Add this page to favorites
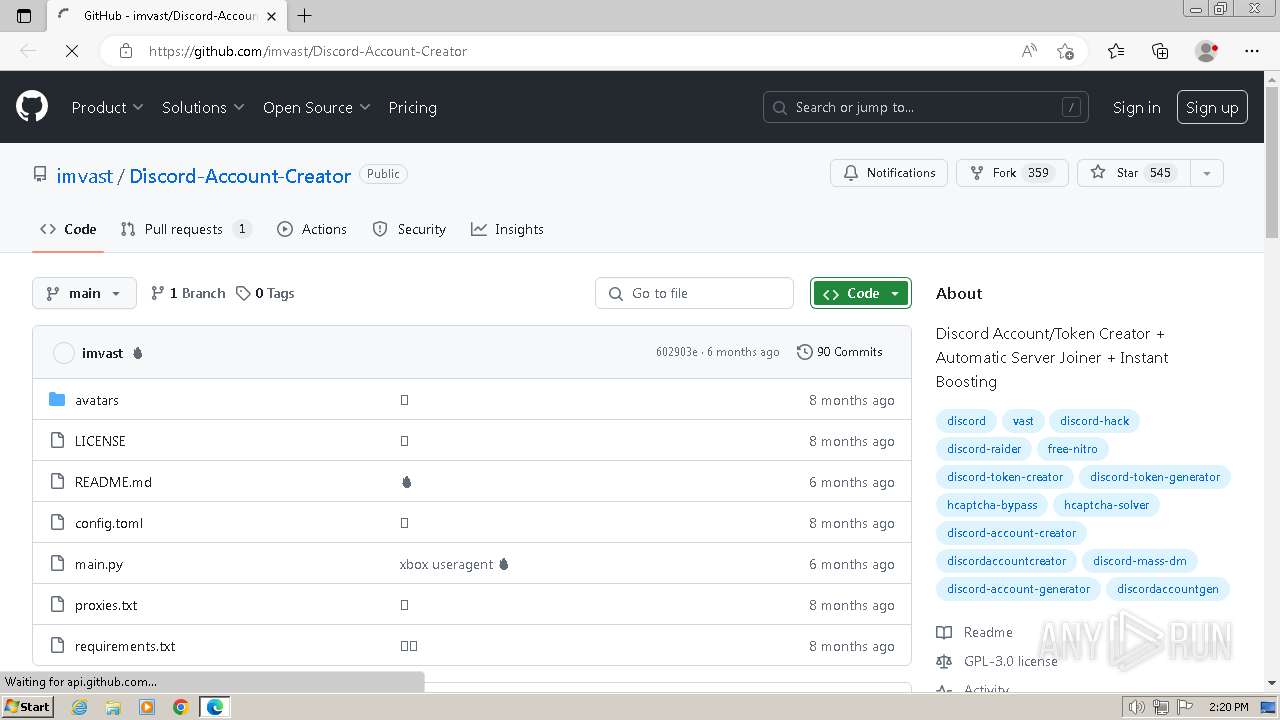The height and width of the screenshot is (720, 1280). pyautogui.click(x=1065, y=51)
